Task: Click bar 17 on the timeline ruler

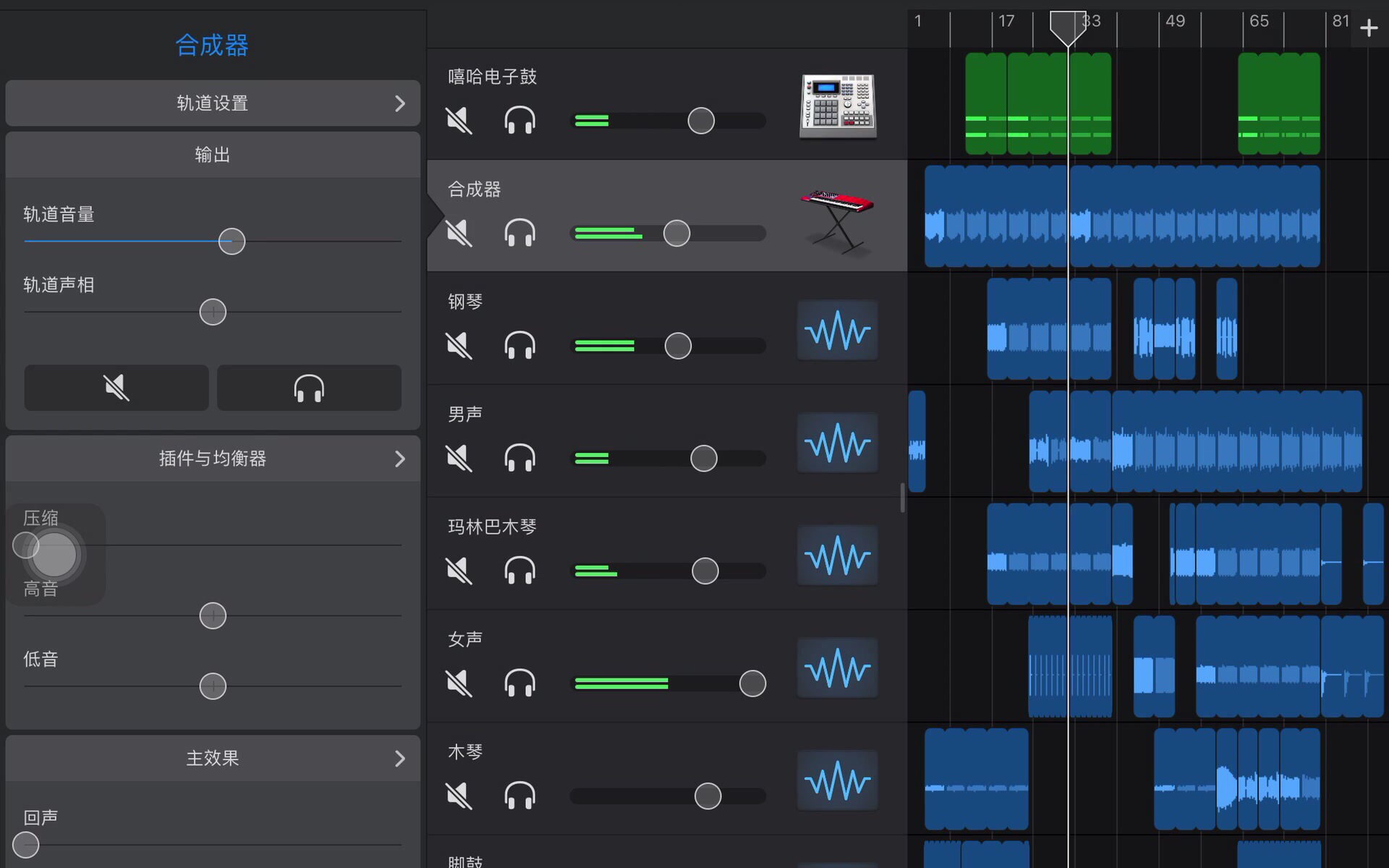Action: click(1006, 21)
